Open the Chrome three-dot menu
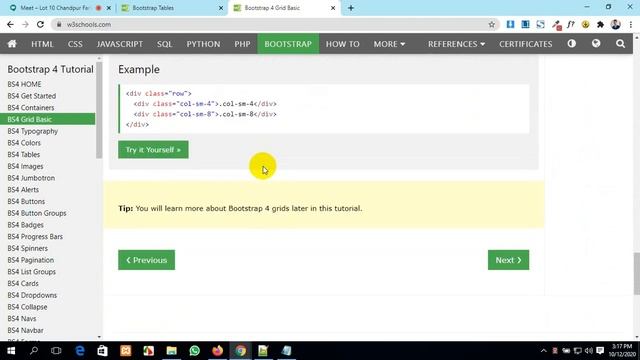 coord(631,24)
